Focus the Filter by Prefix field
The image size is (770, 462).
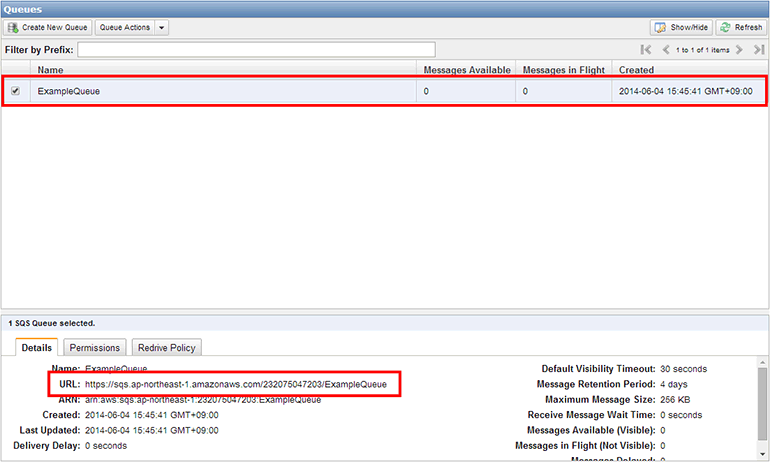click(257, 49)
